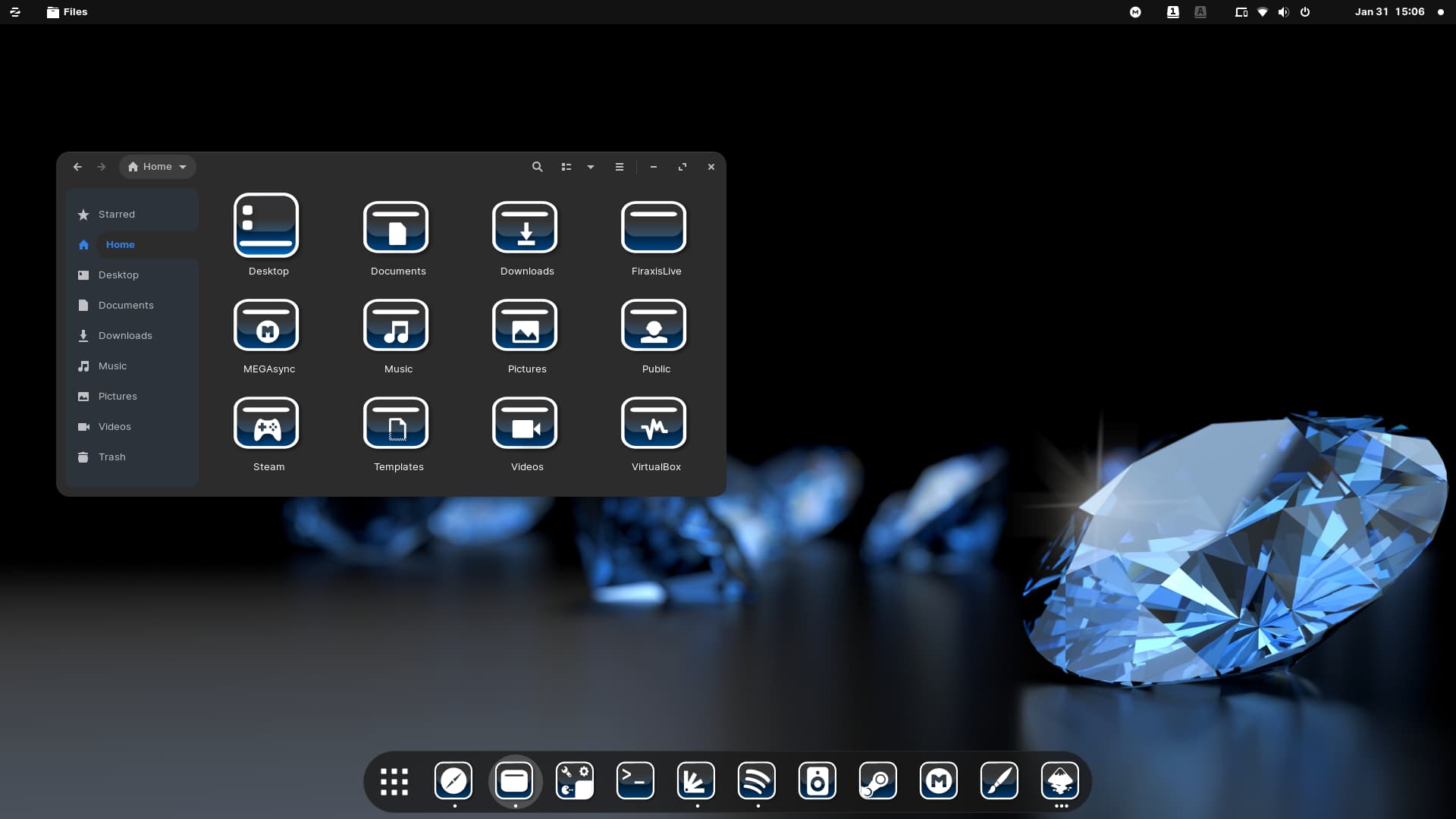Select Documents in the sidebar
The width and height of the screenshot is (1456, 819).
132,306
